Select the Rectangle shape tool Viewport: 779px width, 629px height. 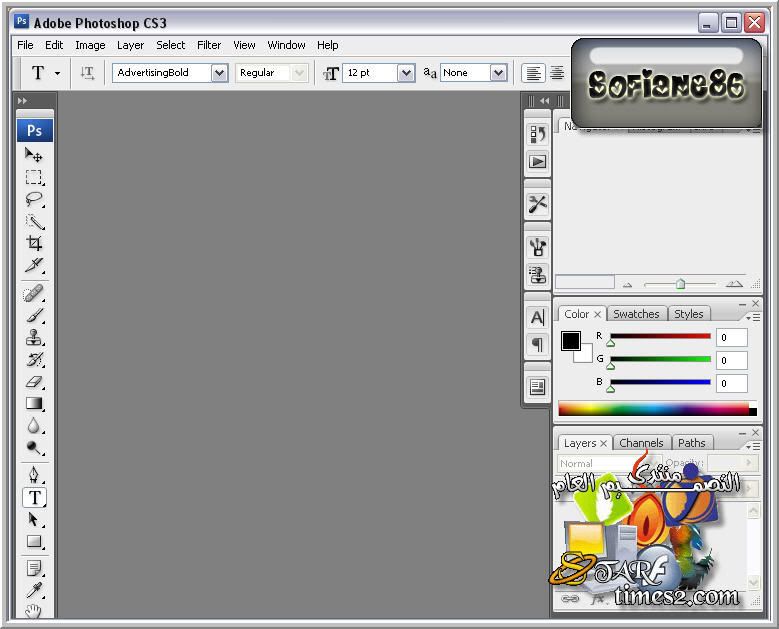pyautogui.click(x=34, y=541)
